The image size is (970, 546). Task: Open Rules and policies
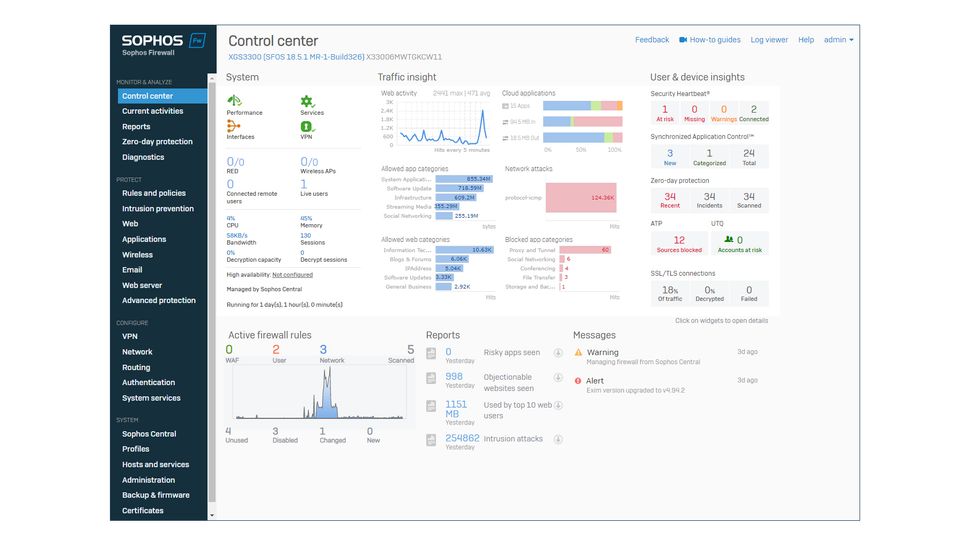click(x=153, y=193)
